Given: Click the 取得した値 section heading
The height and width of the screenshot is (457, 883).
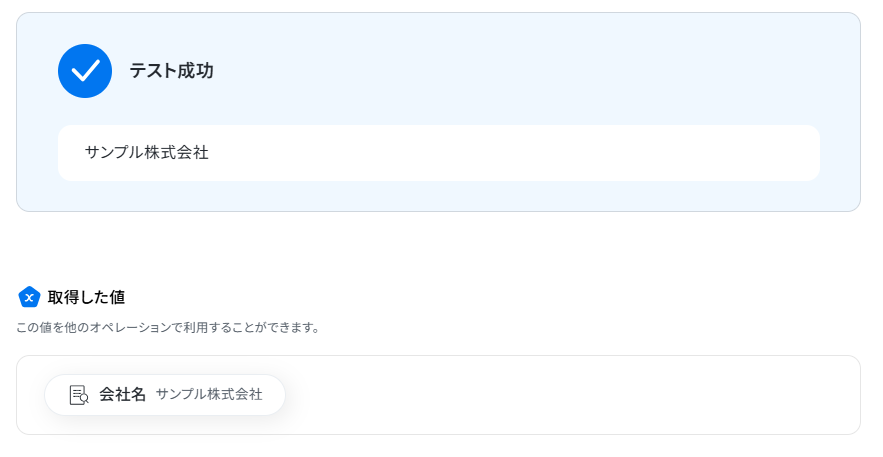Looking at the screenshot, I should tap(86, 297).
